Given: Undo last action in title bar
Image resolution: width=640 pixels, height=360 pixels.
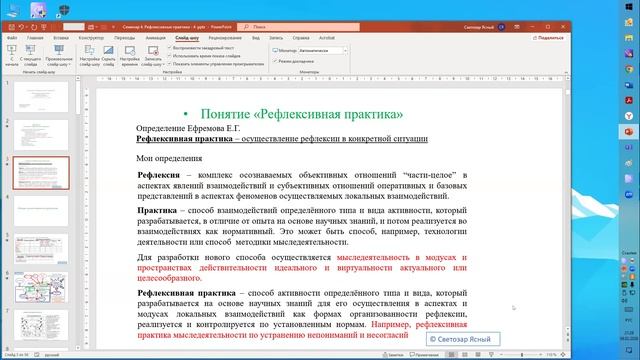Looking at the screenshot, I should pyautogui.click(x=21, y=27).
